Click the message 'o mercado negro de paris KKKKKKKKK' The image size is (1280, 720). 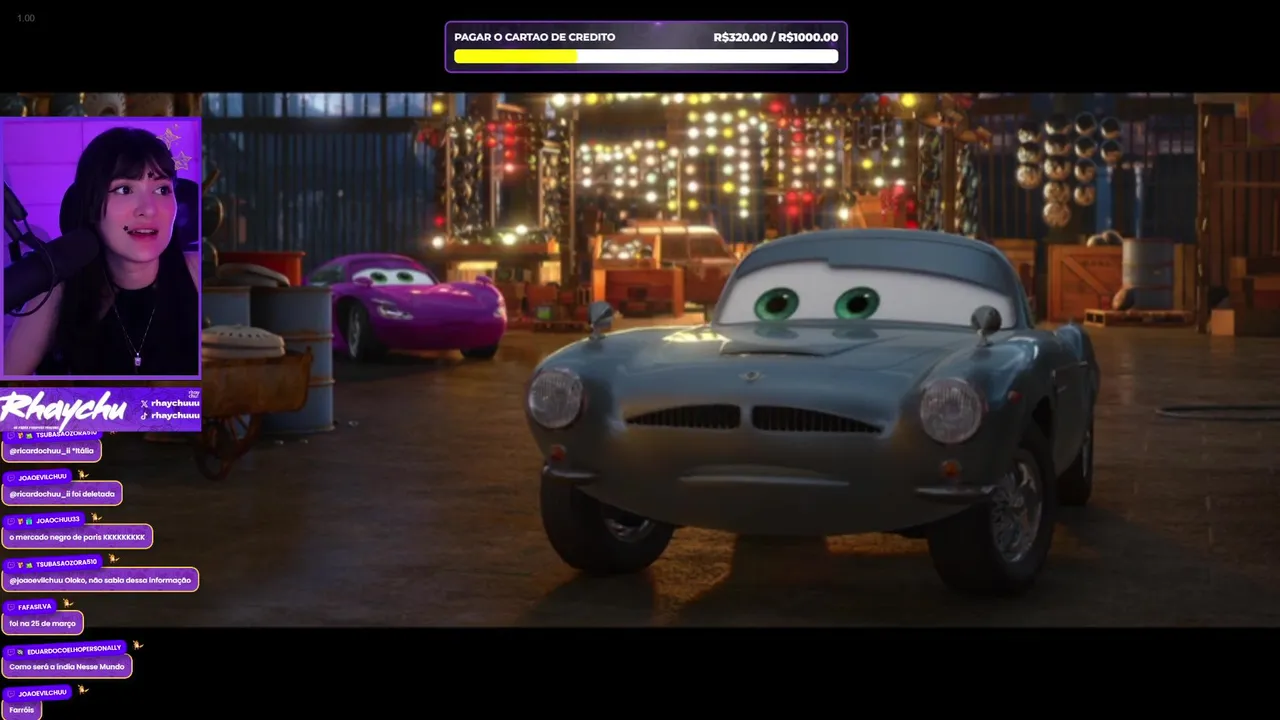click(77, 537)
